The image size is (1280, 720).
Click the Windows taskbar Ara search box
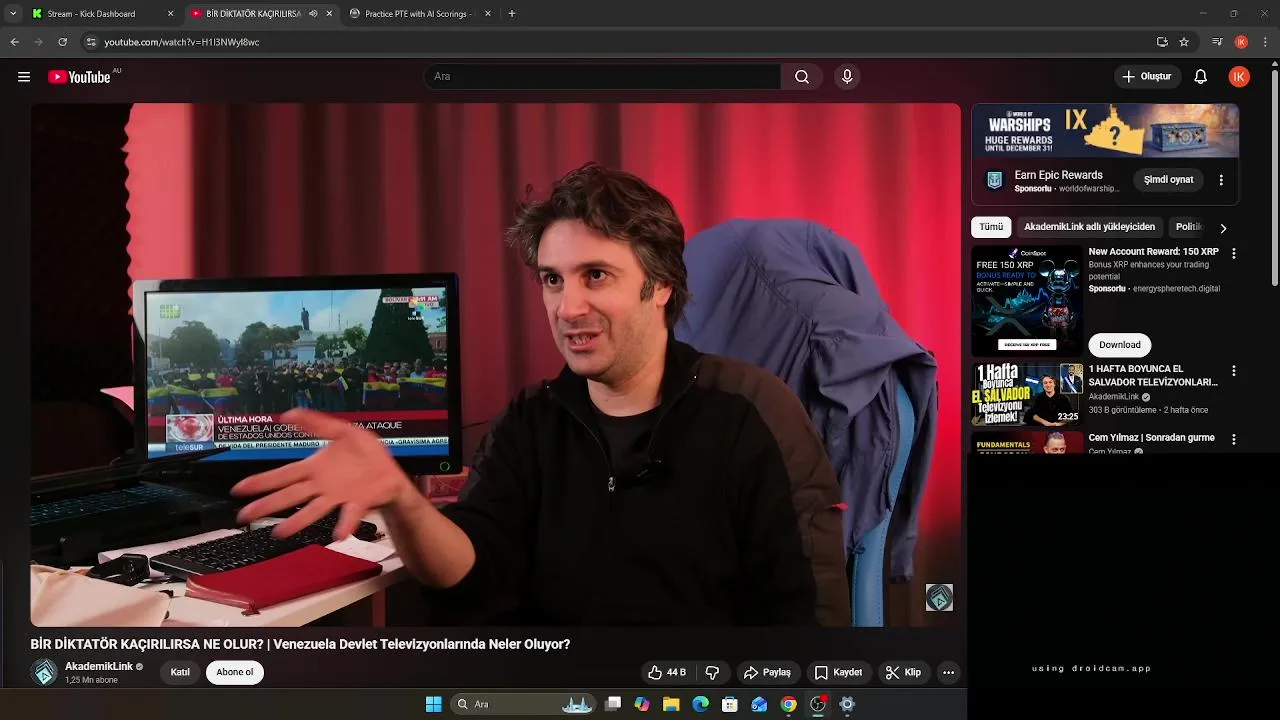(x=524, y=704)
